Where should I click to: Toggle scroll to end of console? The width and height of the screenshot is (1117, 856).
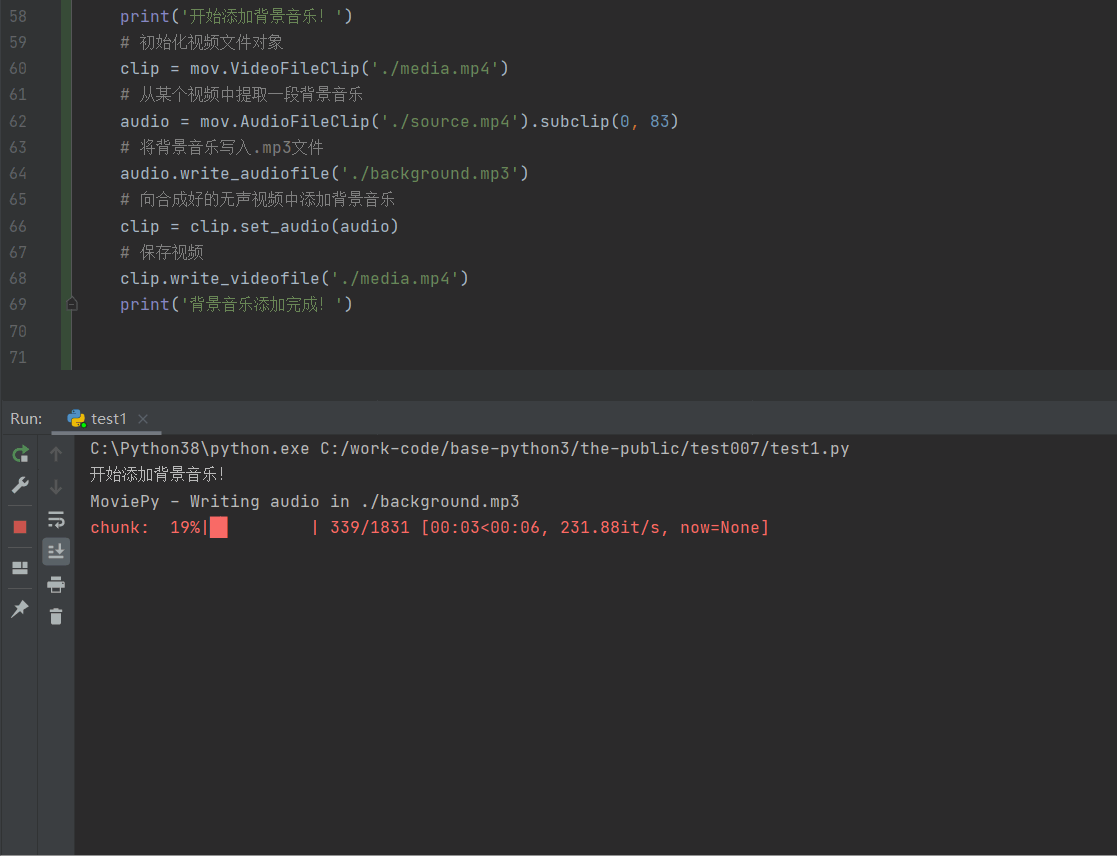tap(56, 551)
